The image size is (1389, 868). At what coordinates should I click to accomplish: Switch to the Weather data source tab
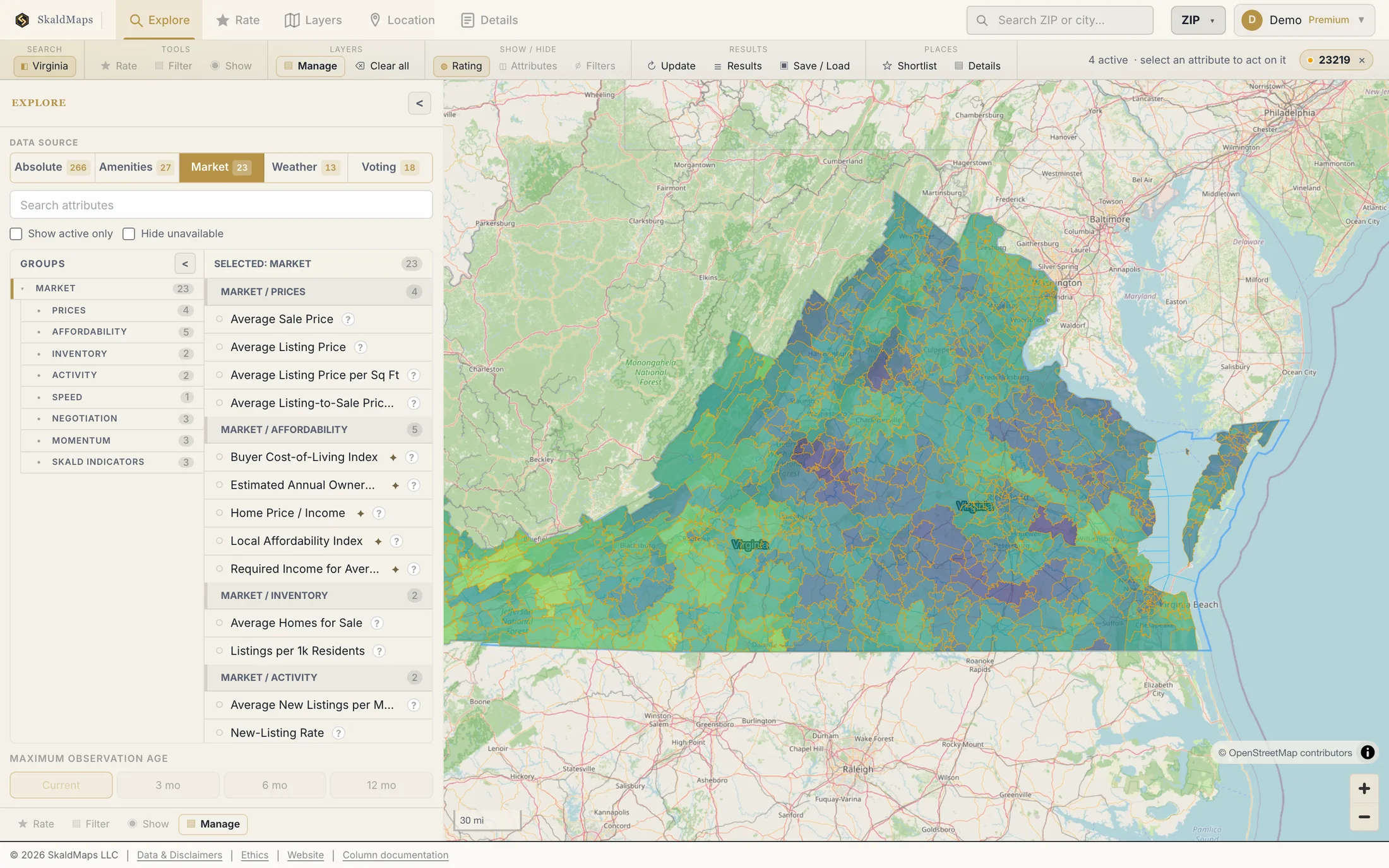306,167
